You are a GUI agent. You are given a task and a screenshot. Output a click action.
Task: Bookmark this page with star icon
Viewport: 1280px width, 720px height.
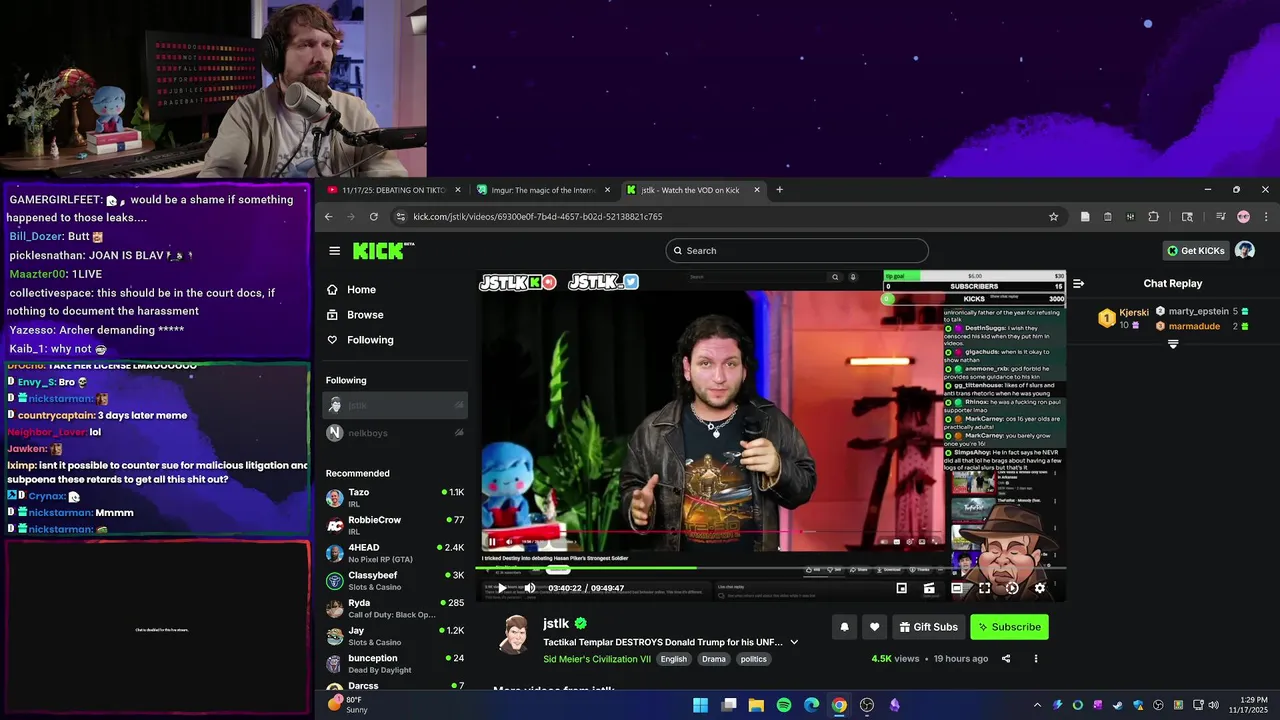coord(1053,217)
